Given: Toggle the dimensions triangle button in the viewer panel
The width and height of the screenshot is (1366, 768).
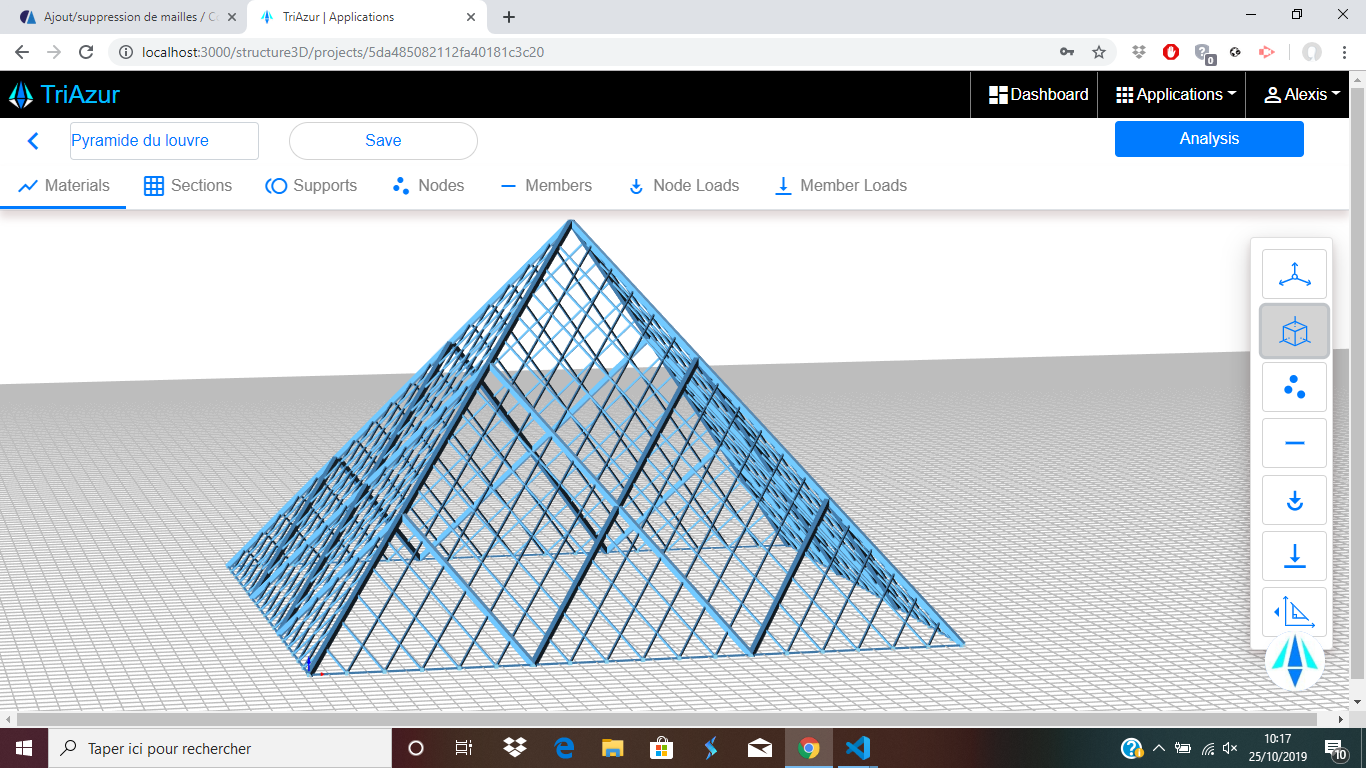Looking at the screenshot, I should click(1294, 611).
